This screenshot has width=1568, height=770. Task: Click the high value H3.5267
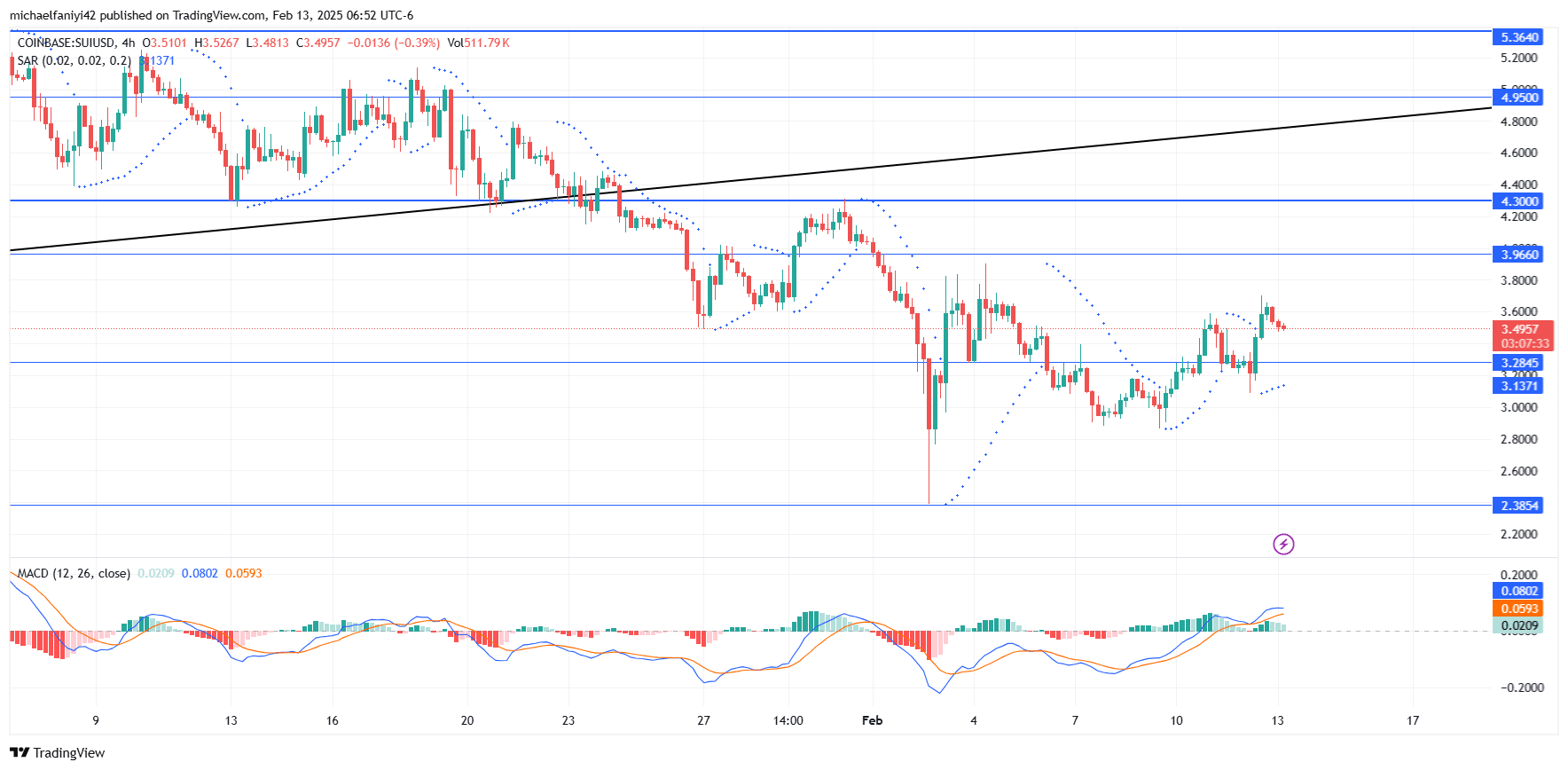click(216, 43)
